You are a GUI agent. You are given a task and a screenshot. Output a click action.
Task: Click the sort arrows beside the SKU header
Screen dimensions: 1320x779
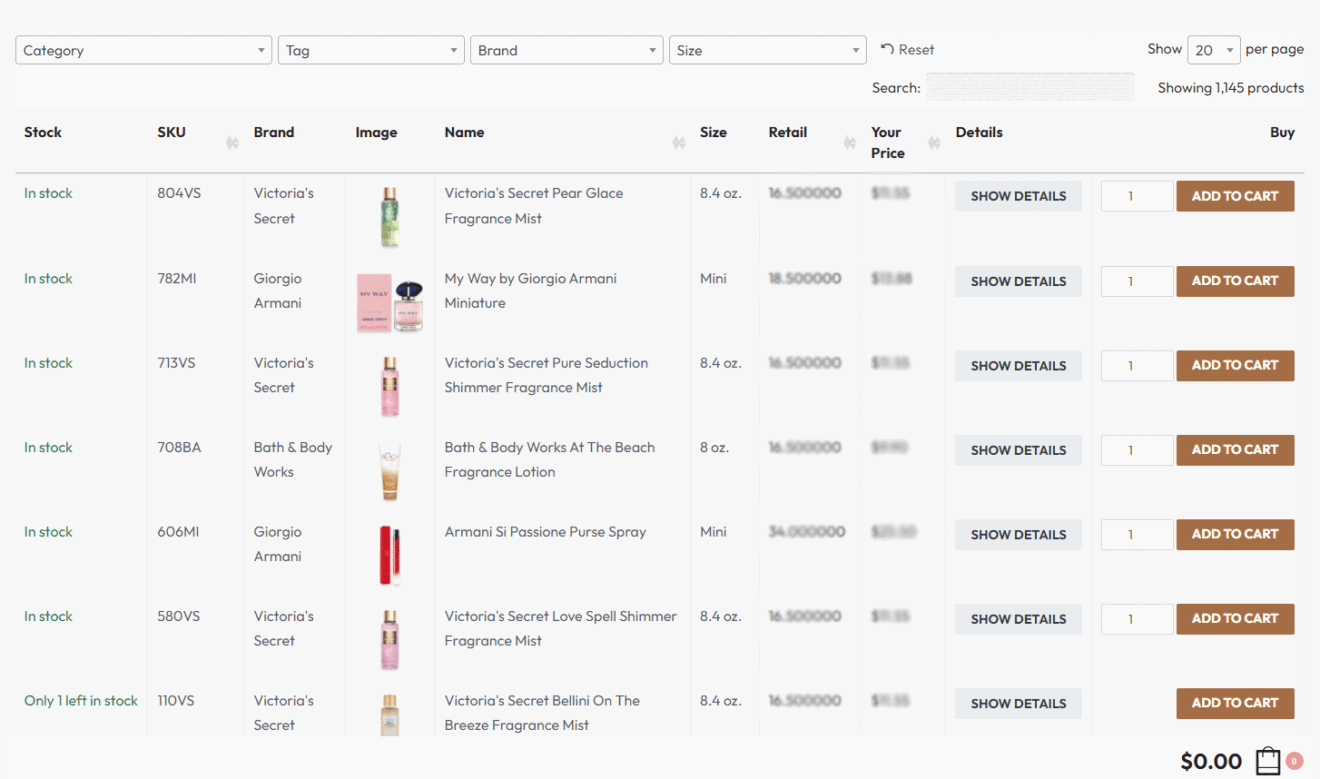(231, 143)
